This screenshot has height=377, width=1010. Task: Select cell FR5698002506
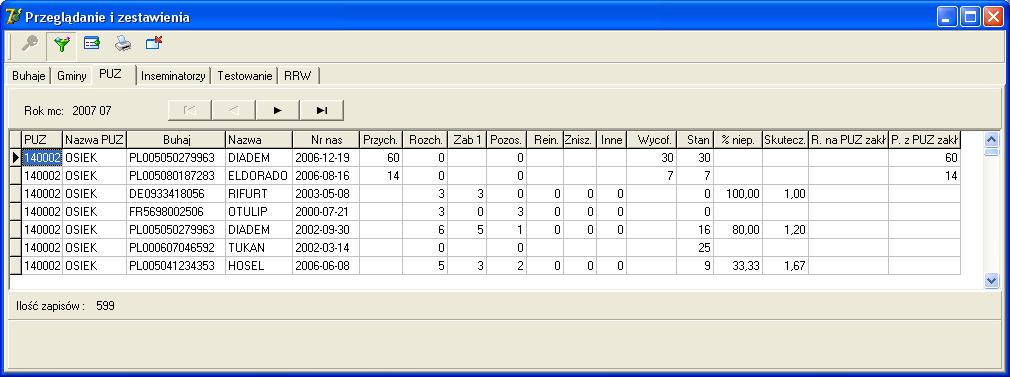[x=176, y=211]
